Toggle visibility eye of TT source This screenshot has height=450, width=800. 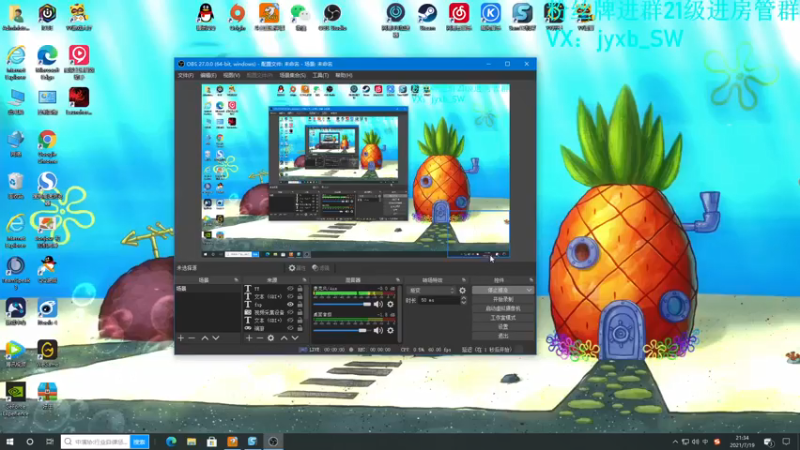pyautogui.click(x=290, y=289)
